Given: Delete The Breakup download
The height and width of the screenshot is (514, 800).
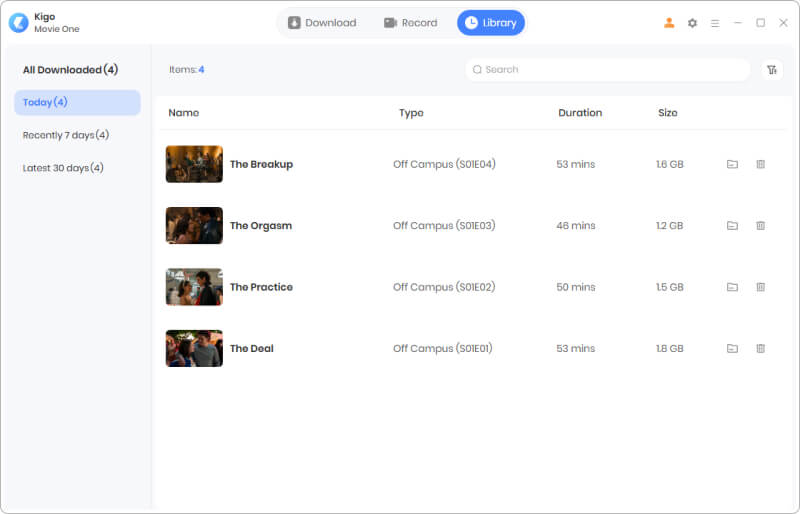Looking at the screenshot, I should (760, 164).
